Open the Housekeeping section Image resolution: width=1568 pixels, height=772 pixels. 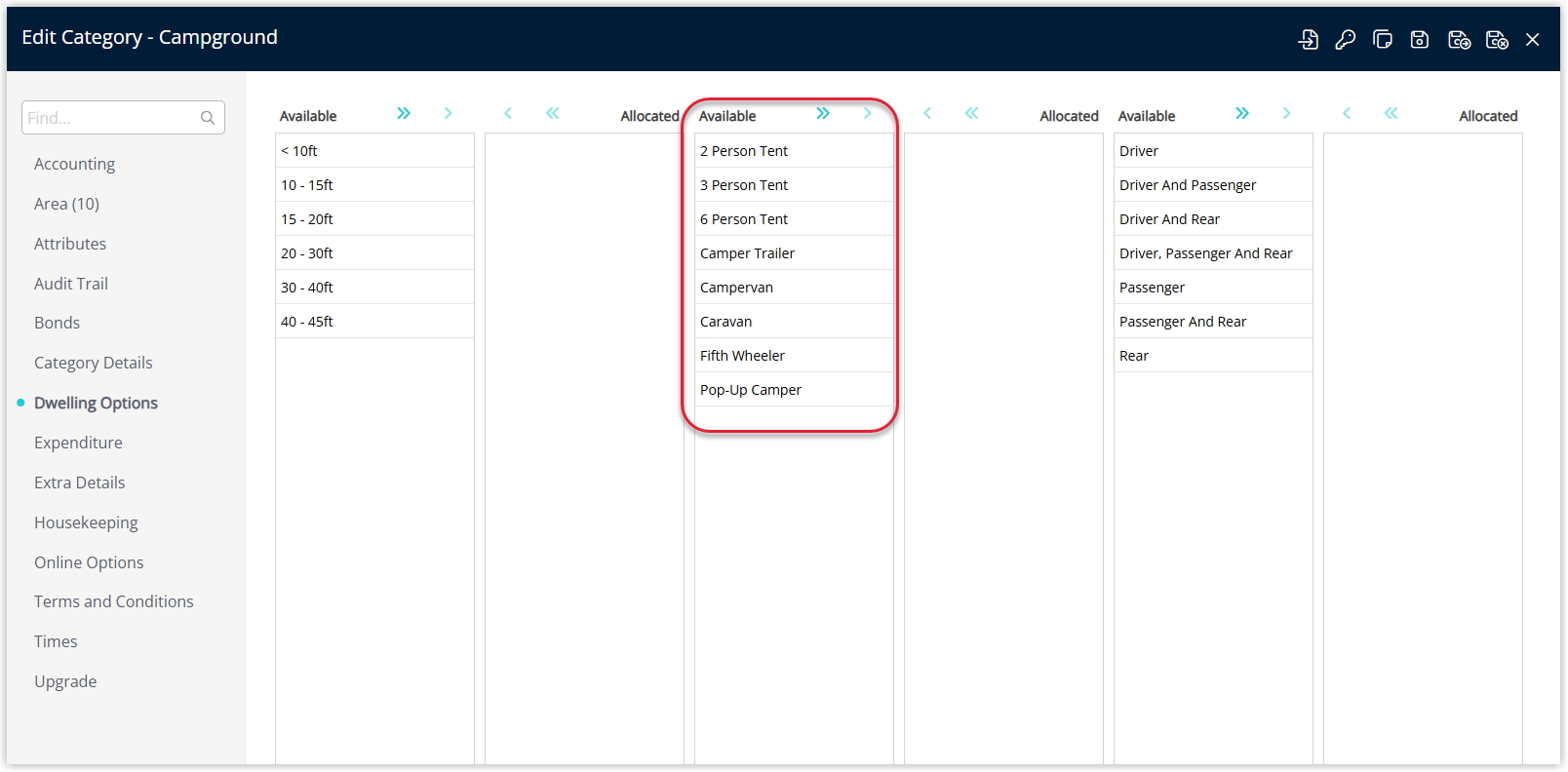click(x=86, y=522)
